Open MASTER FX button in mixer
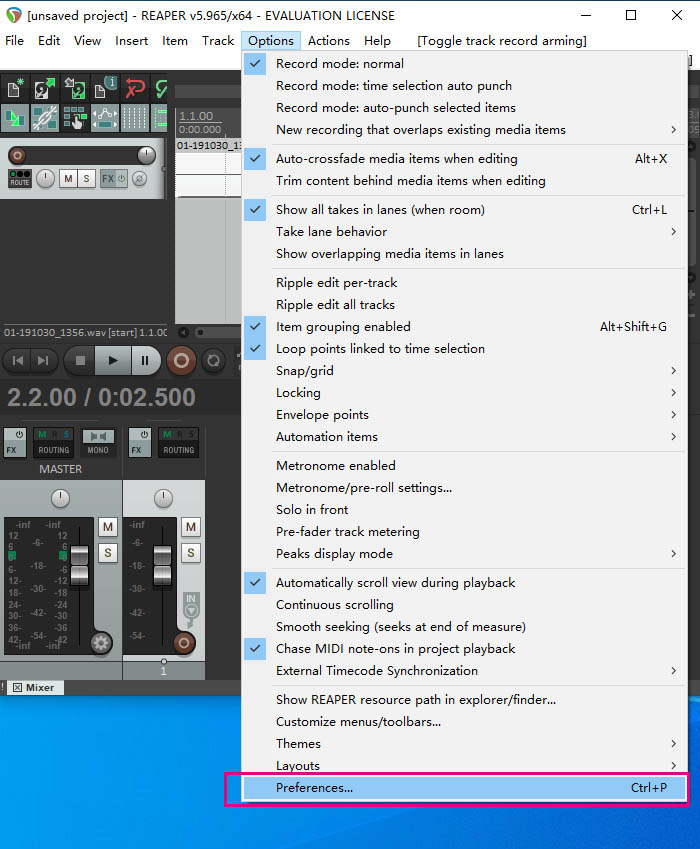The height and width of the screenshot is (849, 700). [x=14, y=442]
